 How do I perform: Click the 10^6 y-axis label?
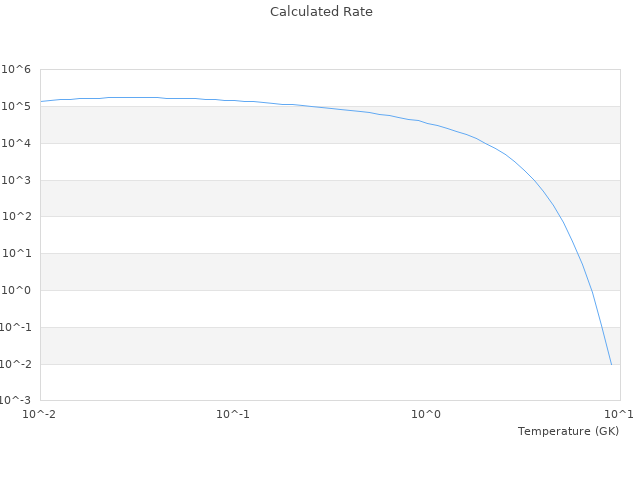tap(16, 69)
